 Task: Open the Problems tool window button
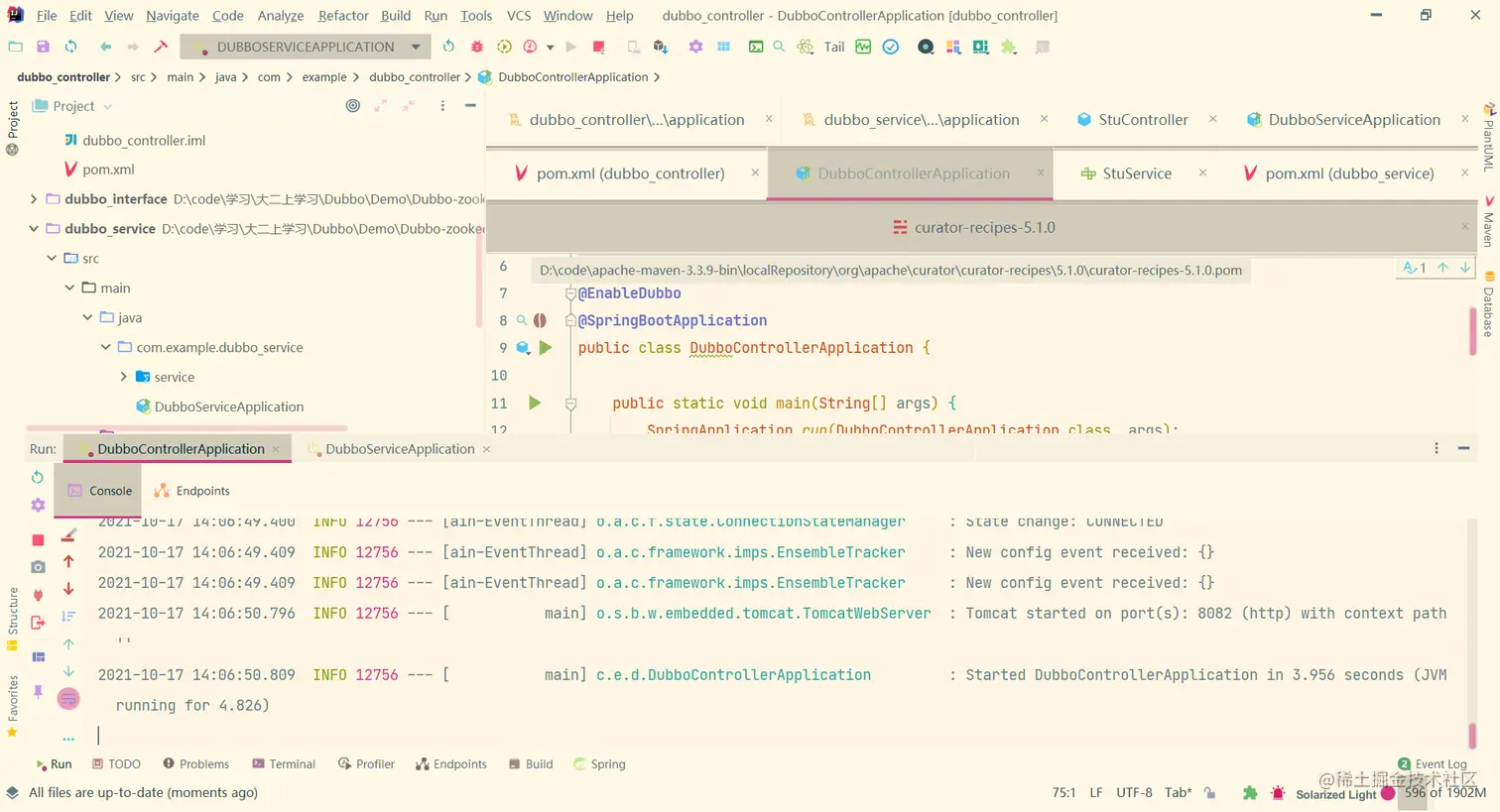click(196, 764)
